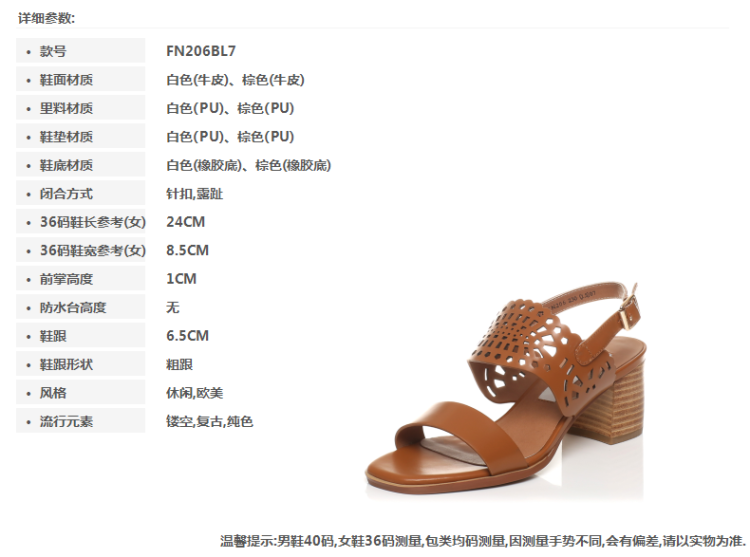This screenshot has width=750, height=557.
Task: Select the 前掌高度 label
Action: (66, 279)
